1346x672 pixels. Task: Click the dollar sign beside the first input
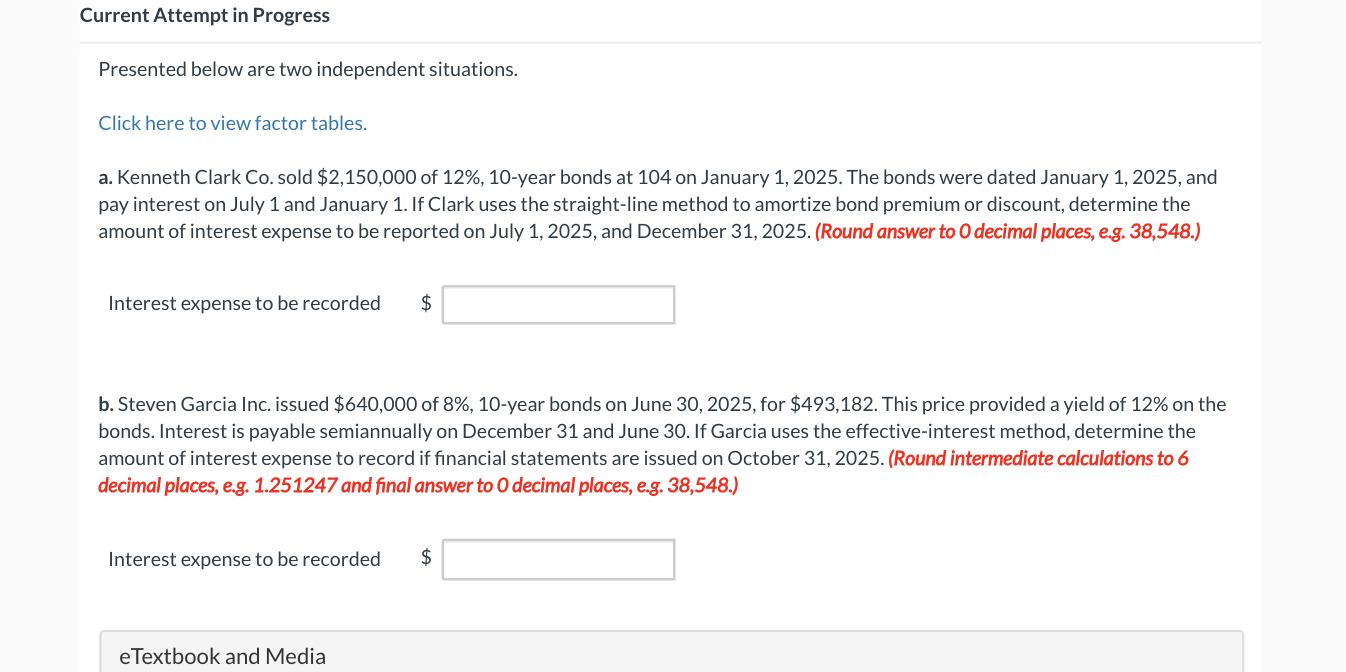tap(426, 303)
